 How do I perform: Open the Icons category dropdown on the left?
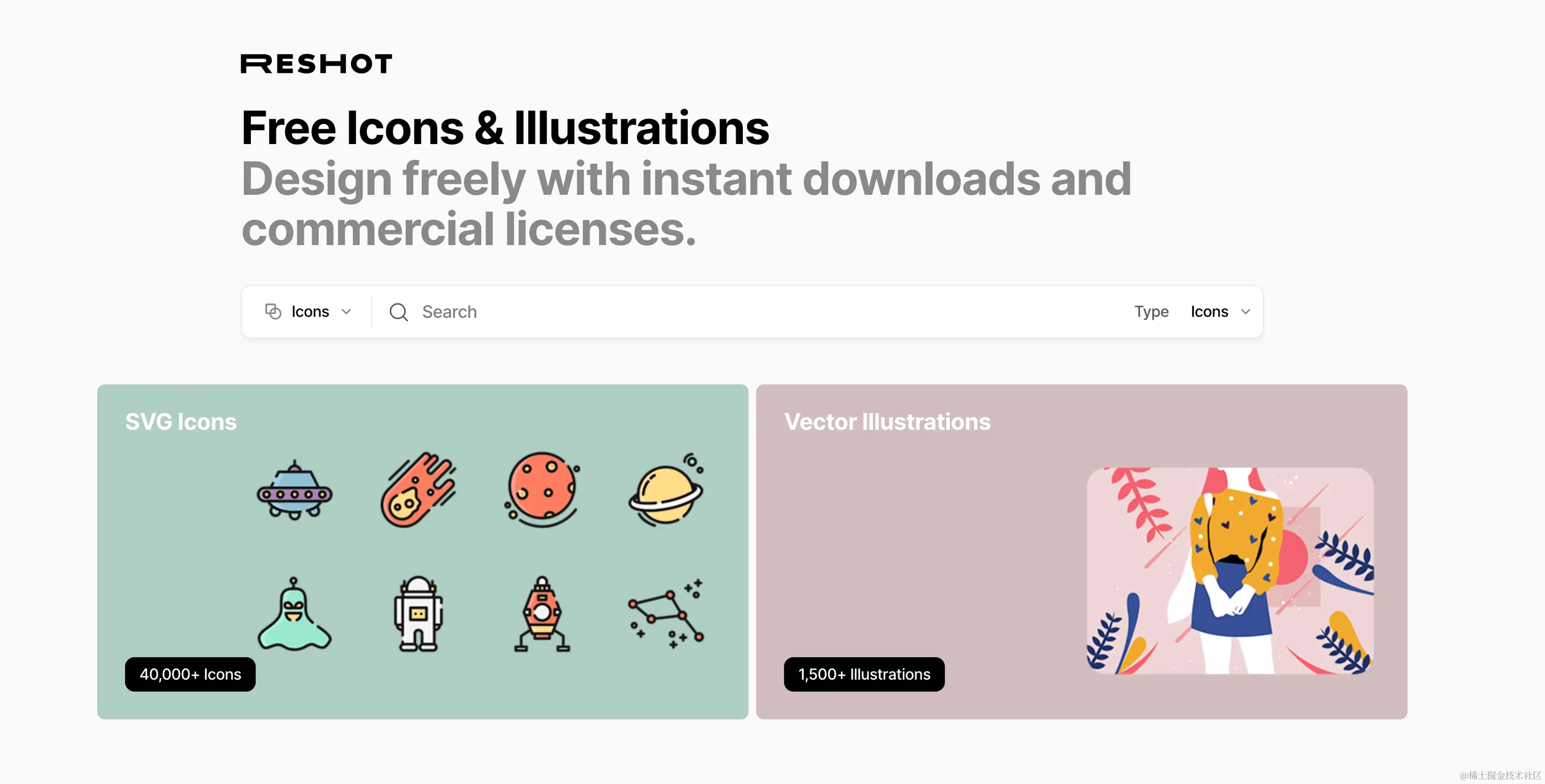point(308,312)
